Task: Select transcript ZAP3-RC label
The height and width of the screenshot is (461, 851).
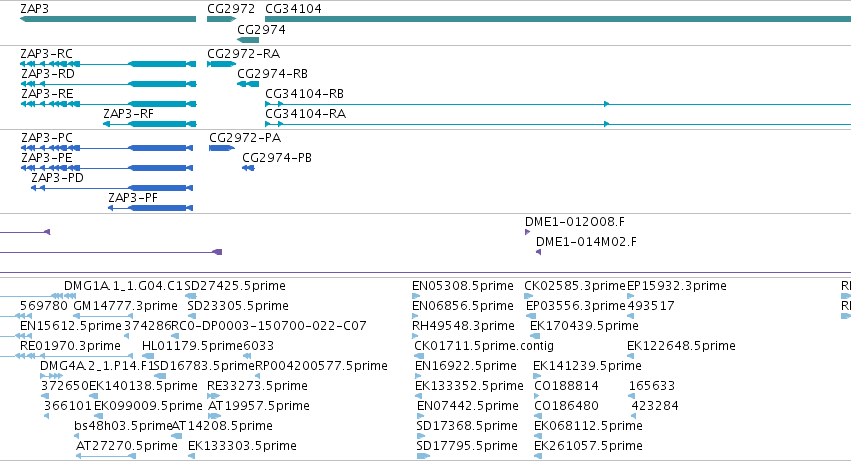Action: (x=46, y=54)
